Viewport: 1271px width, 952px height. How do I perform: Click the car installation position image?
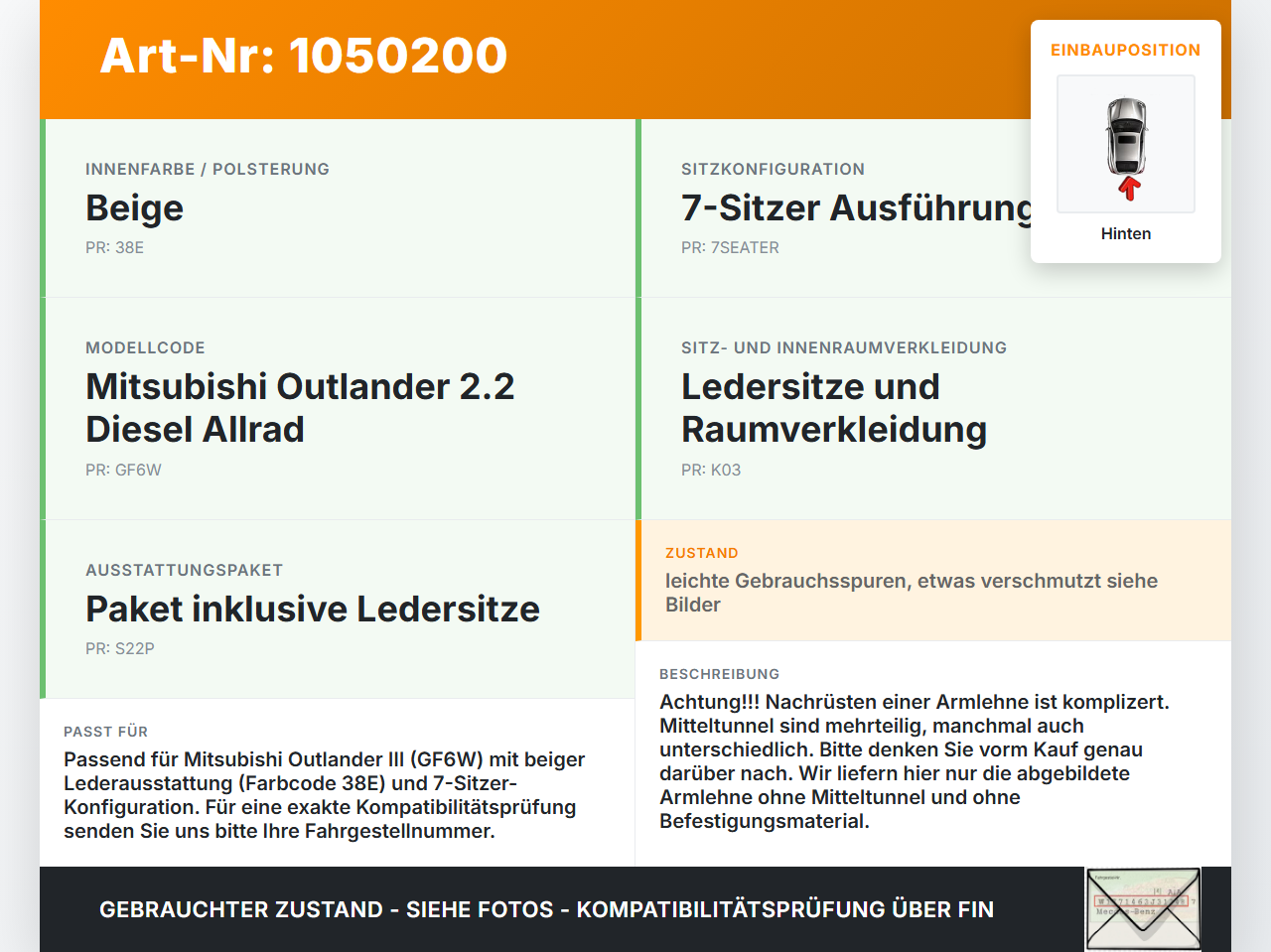click(1126, 144)
